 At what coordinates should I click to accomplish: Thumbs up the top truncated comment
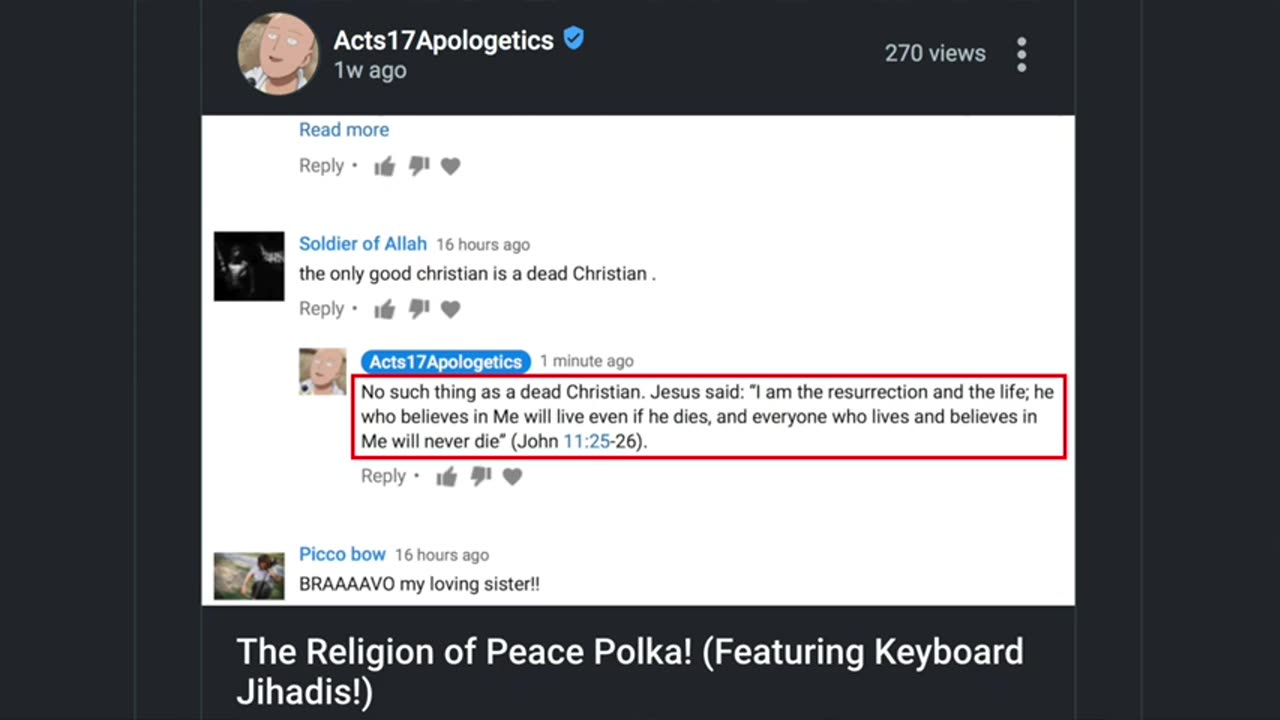385,167
